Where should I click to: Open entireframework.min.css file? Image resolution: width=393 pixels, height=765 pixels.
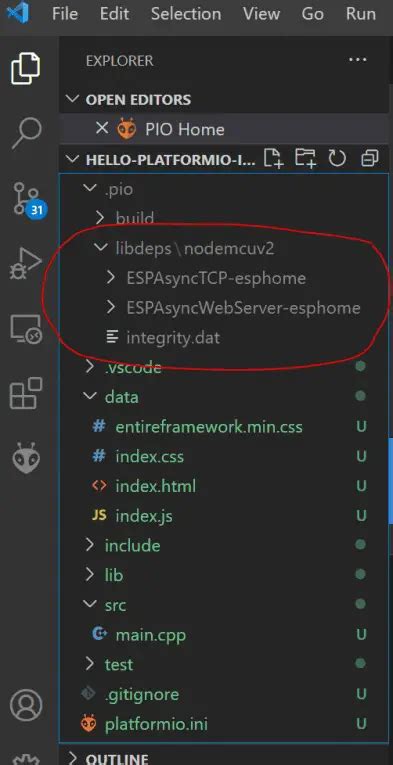[209, 427]
